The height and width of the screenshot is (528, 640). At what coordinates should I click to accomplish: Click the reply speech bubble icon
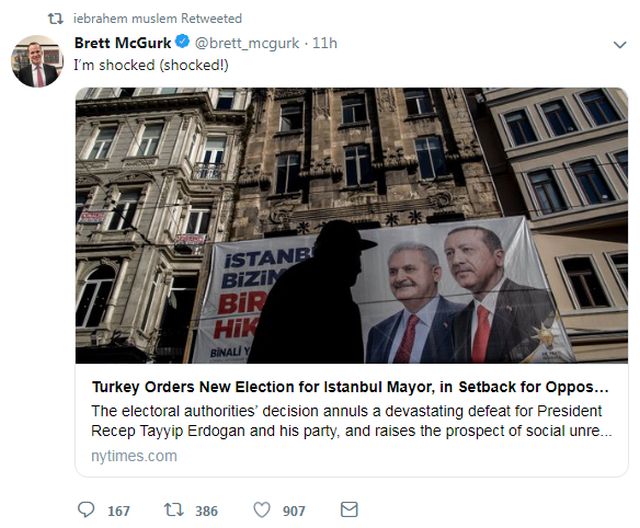point(87,510)
